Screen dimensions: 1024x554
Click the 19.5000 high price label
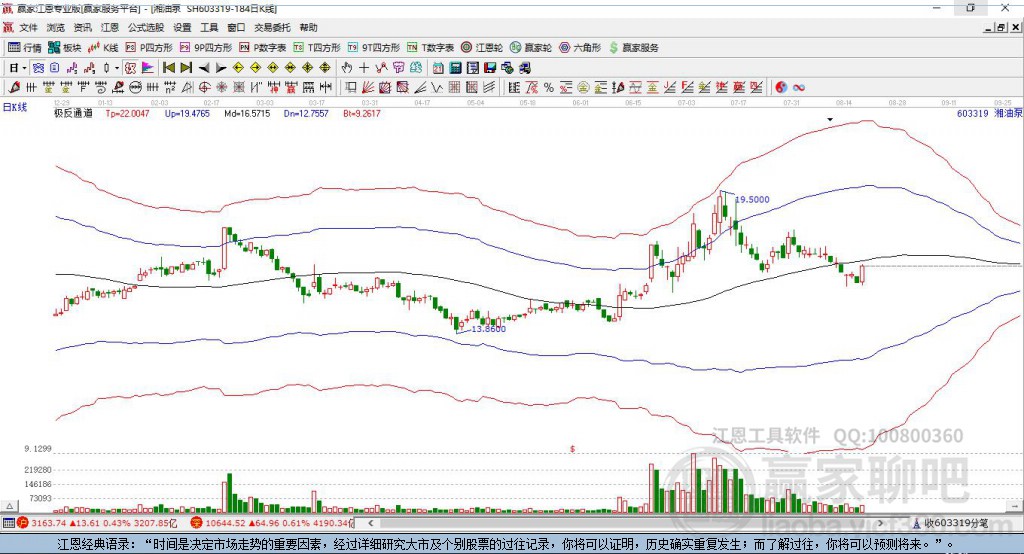(x=752, y=199)
